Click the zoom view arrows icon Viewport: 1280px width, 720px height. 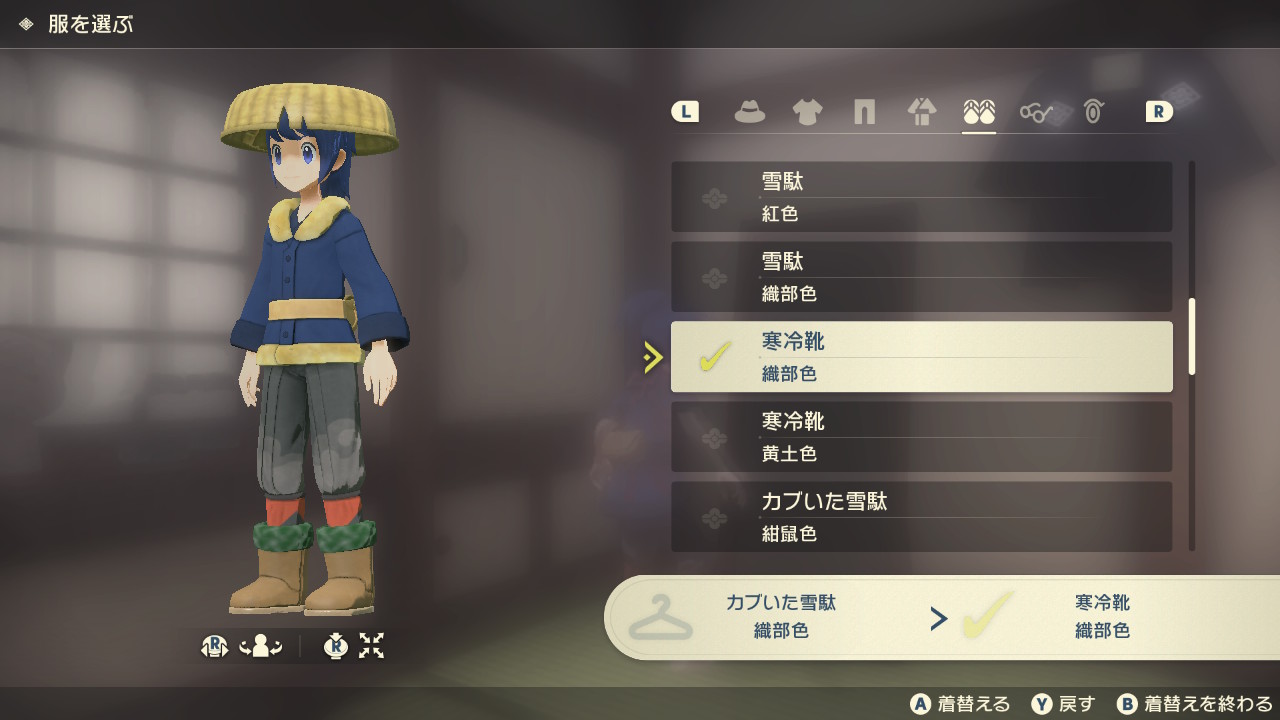pyautogui.click(x=371, y=647)
